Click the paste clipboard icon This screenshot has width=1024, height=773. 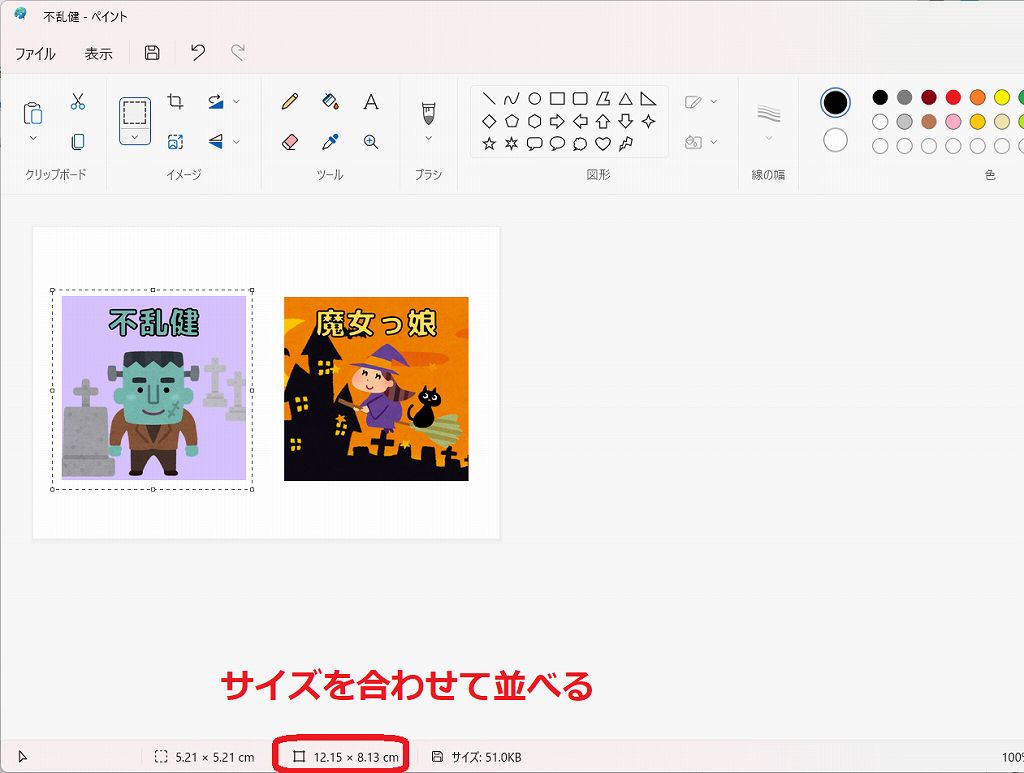(x=33, y=113)
